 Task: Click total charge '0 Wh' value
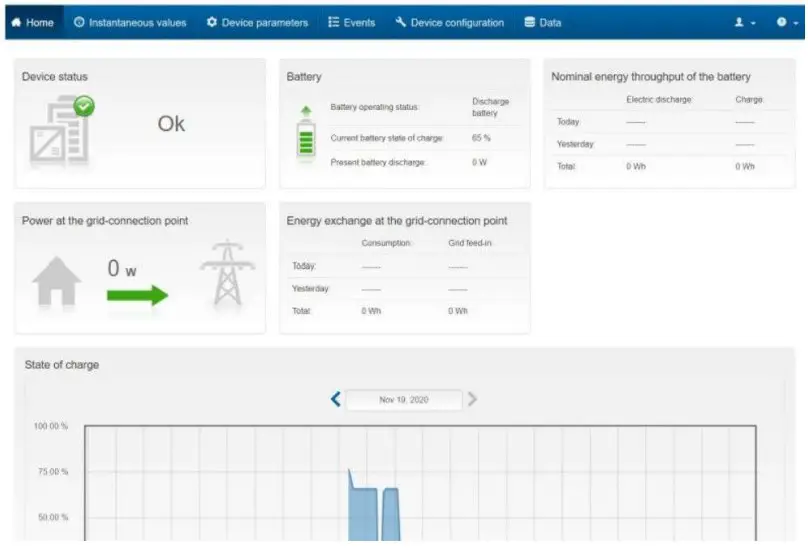[x=745, y=166]
